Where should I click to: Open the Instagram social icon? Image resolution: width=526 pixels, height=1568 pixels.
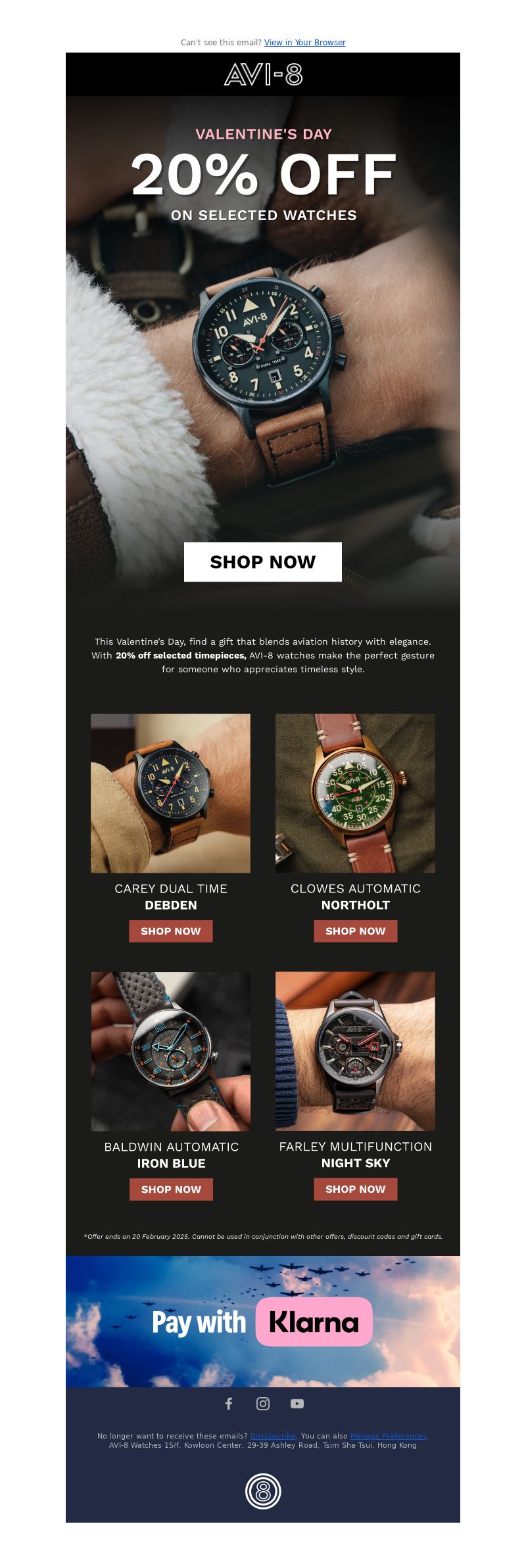pos(263,1404)
